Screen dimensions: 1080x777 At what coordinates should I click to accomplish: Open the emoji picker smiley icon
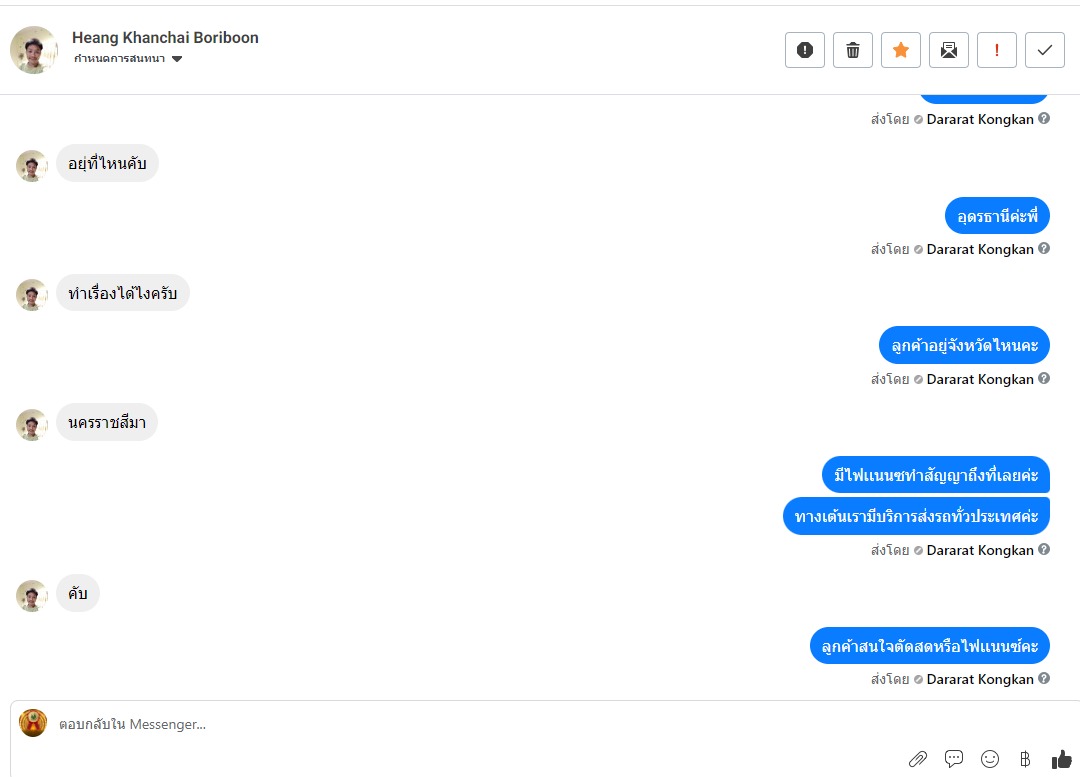[990, 759]
